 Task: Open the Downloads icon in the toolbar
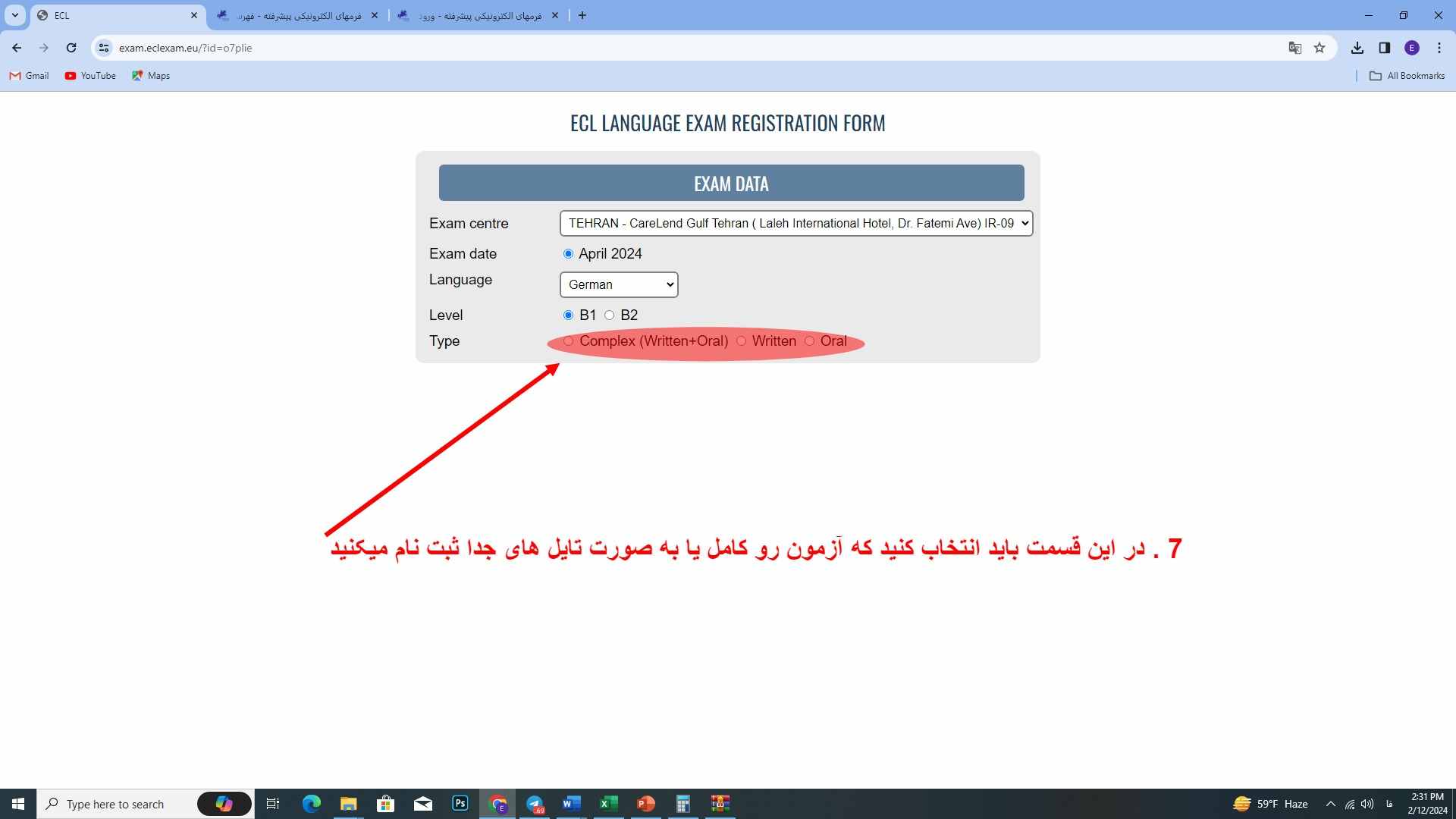(1357, 47)
